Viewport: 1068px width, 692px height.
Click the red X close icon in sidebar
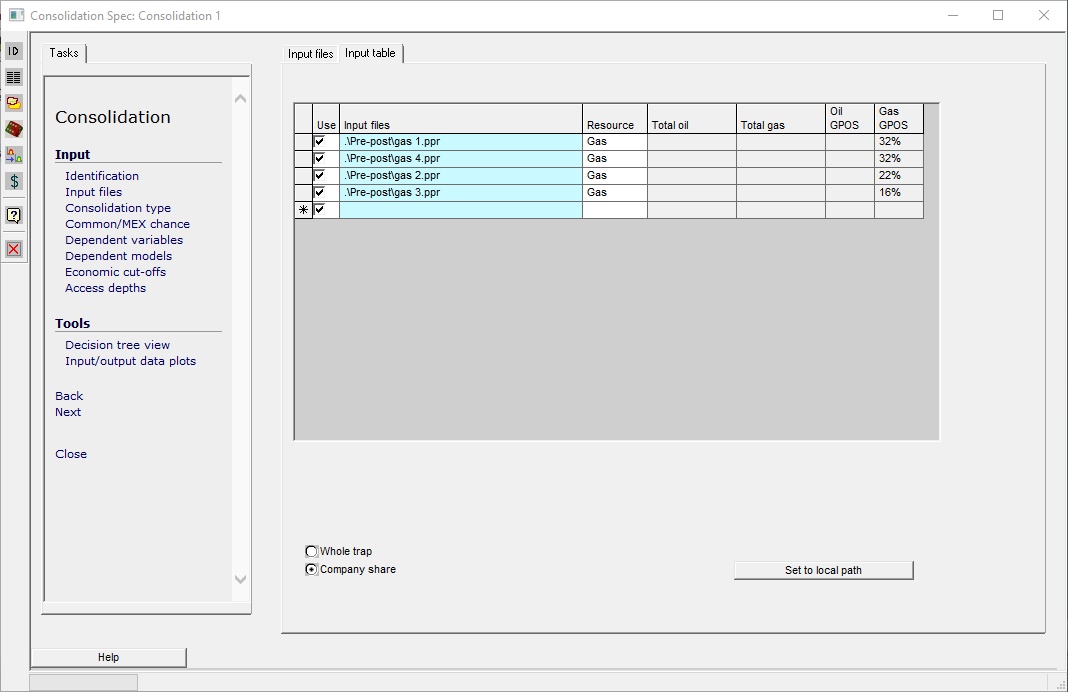click(14, 249)
